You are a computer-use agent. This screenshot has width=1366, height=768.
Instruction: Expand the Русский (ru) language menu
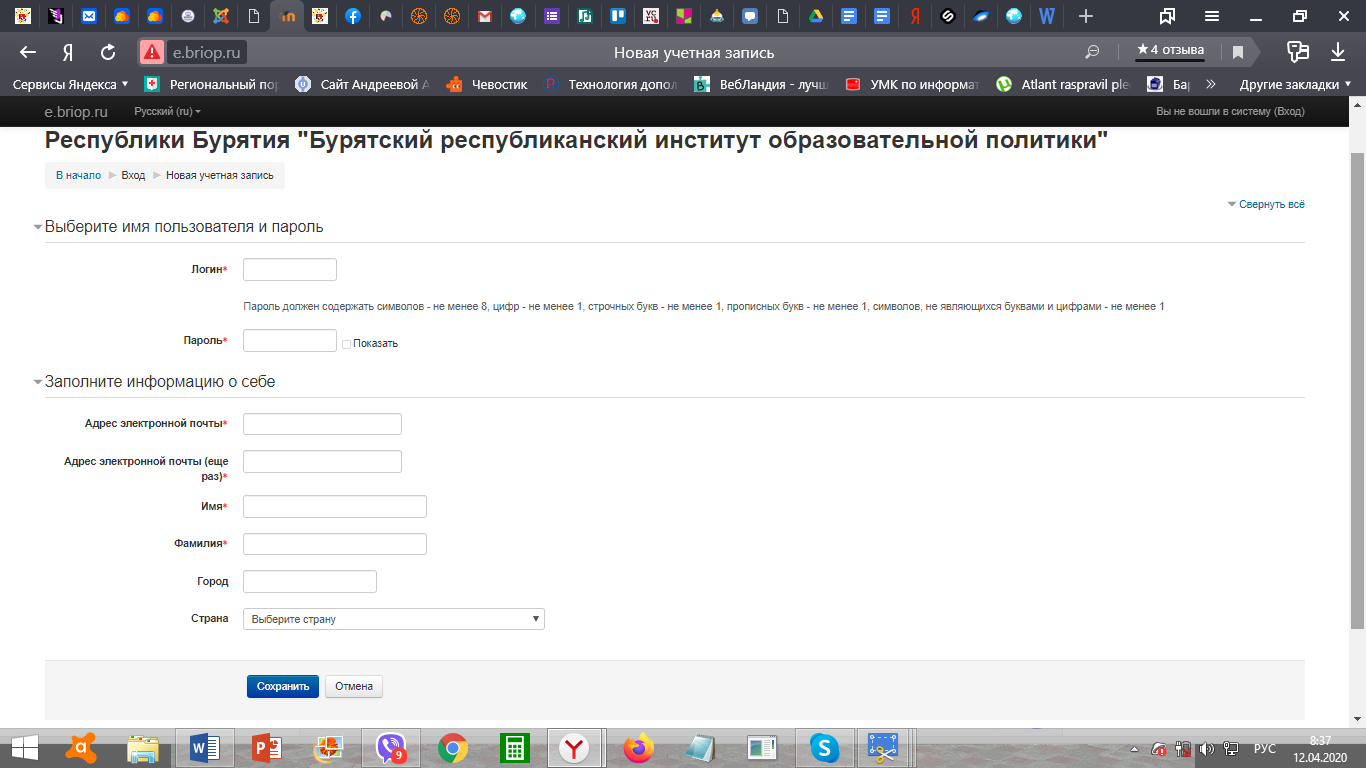(167, 112)
